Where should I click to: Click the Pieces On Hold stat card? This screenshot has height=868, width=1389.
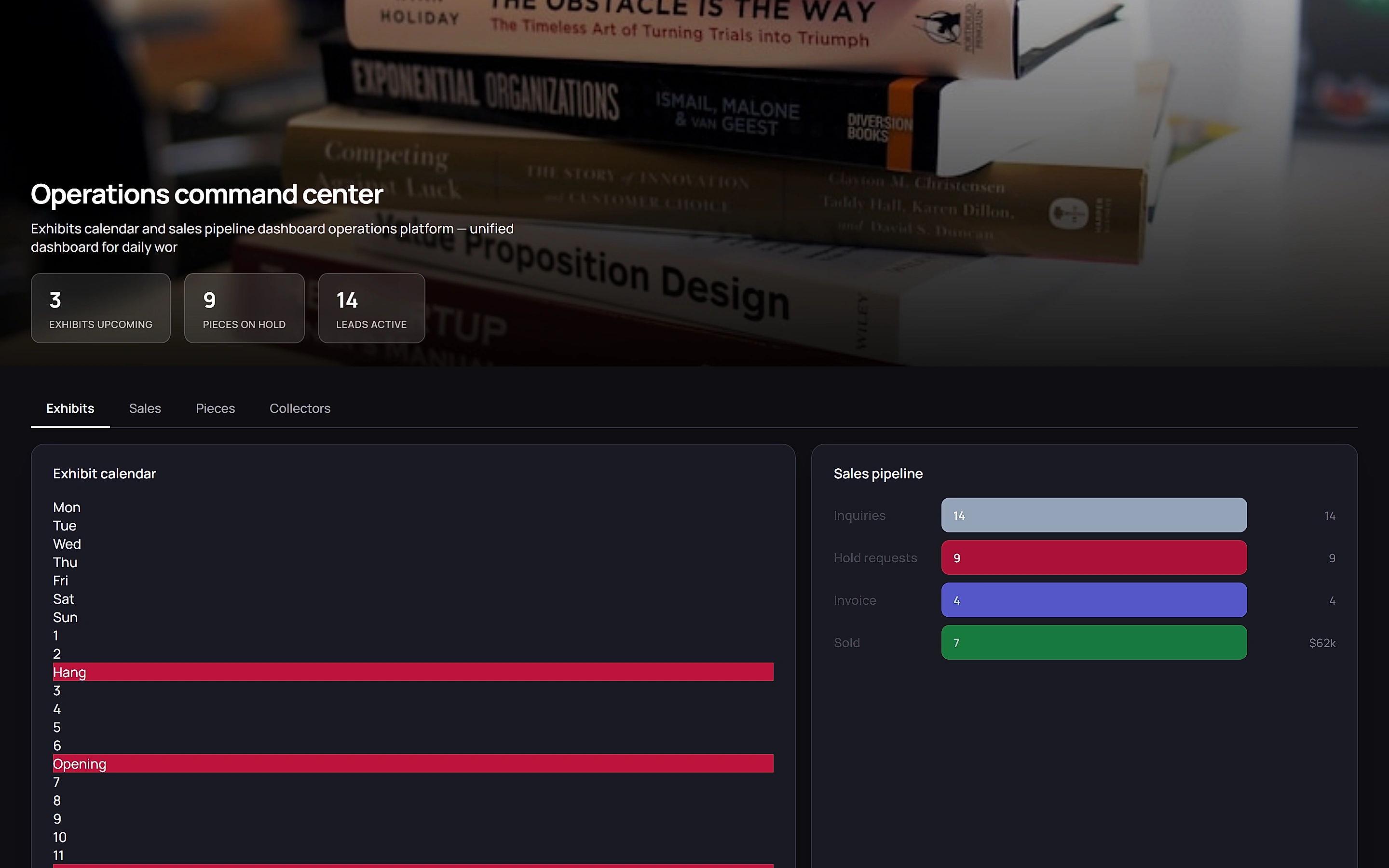click(244, 308)
